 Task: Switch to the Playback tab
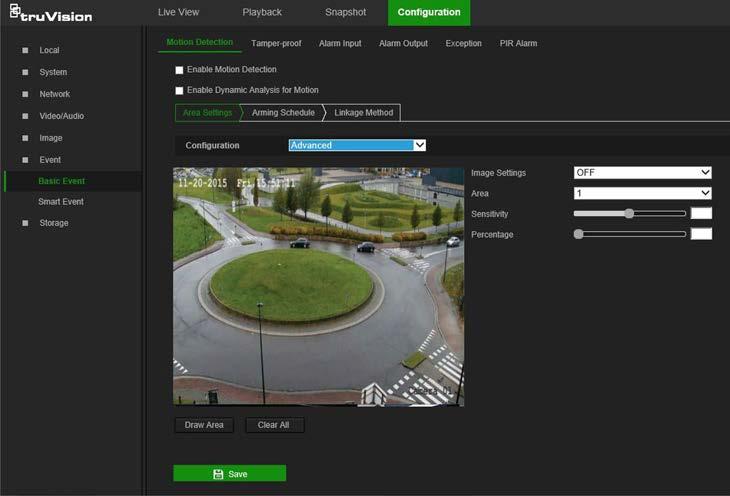pos(262,13)
